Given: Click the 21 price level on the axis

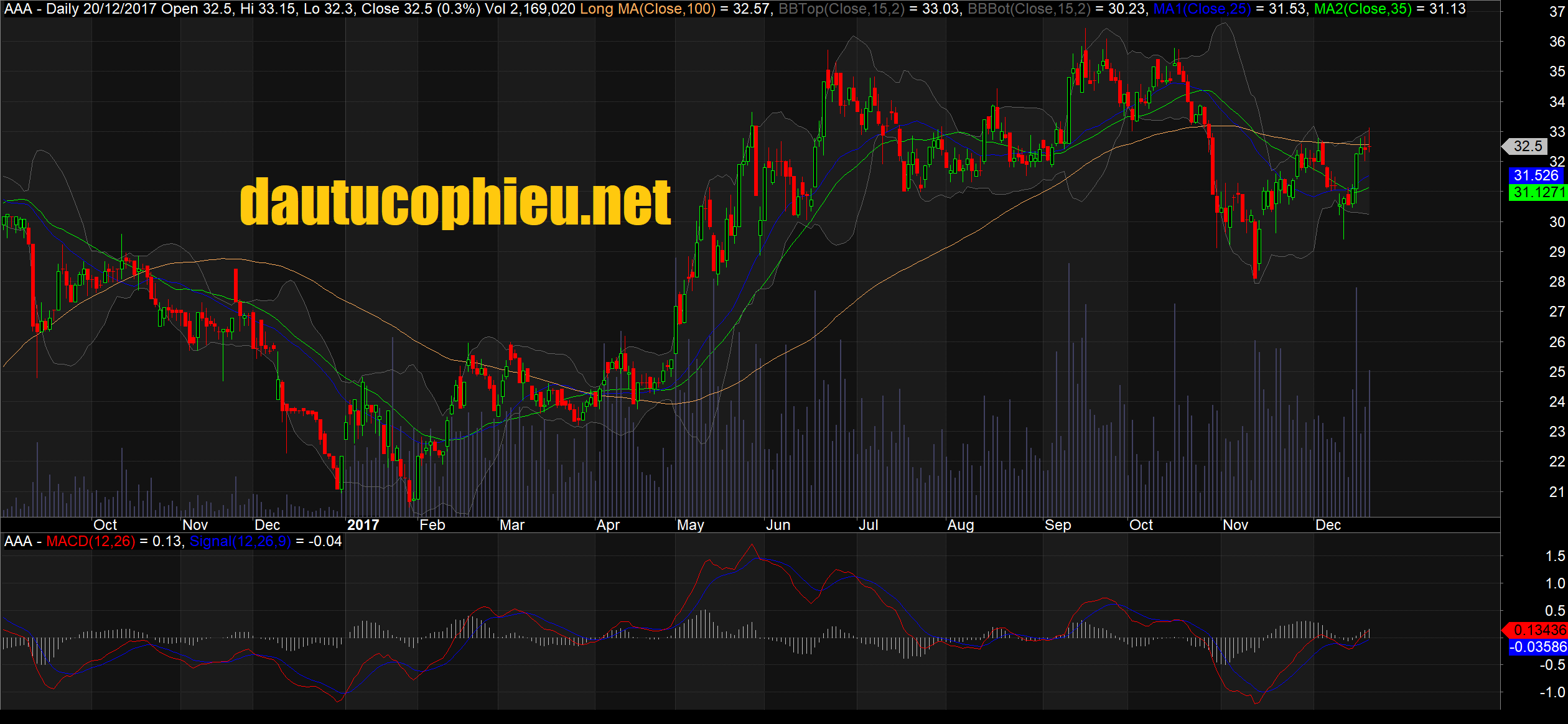Looking at the screenshot, I should (1557, 492).
